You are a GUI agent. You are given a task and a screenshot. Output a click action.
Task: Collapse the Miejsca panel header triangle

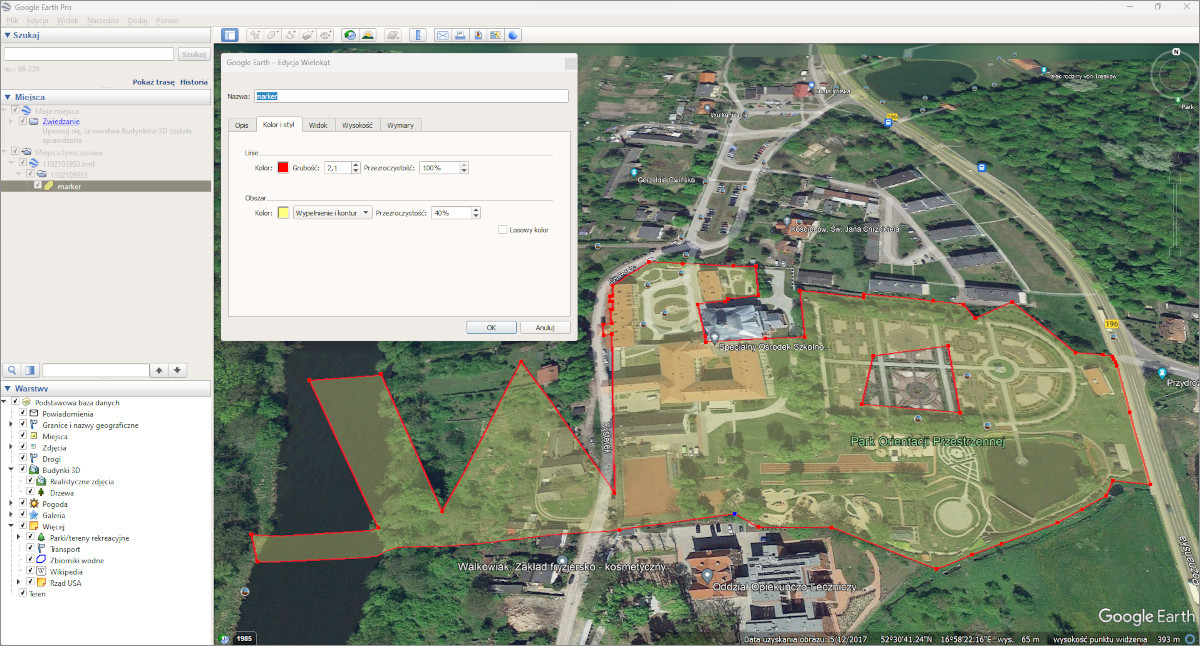(x=8, y=97)
